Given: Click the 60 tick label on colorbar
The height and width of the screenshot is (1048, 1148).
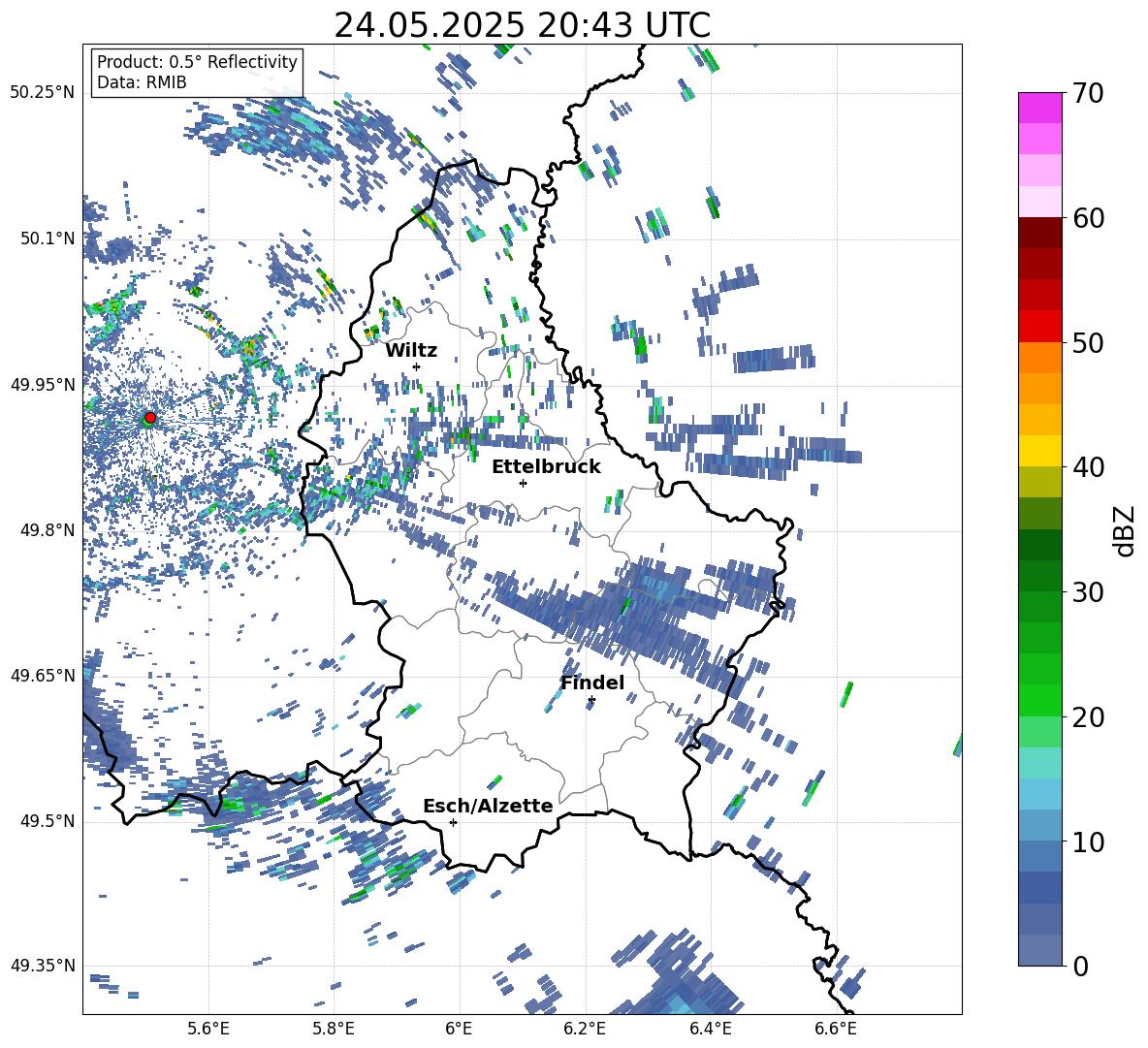Looking at the screenshot, I should (1088, 218).
